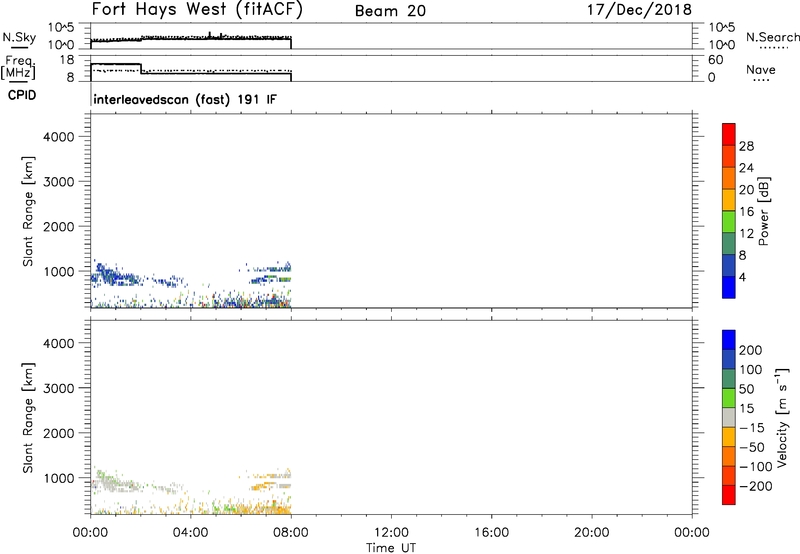
Task: Click the light-green 12–16 dB Power swatch
Action: click(729, 221)
